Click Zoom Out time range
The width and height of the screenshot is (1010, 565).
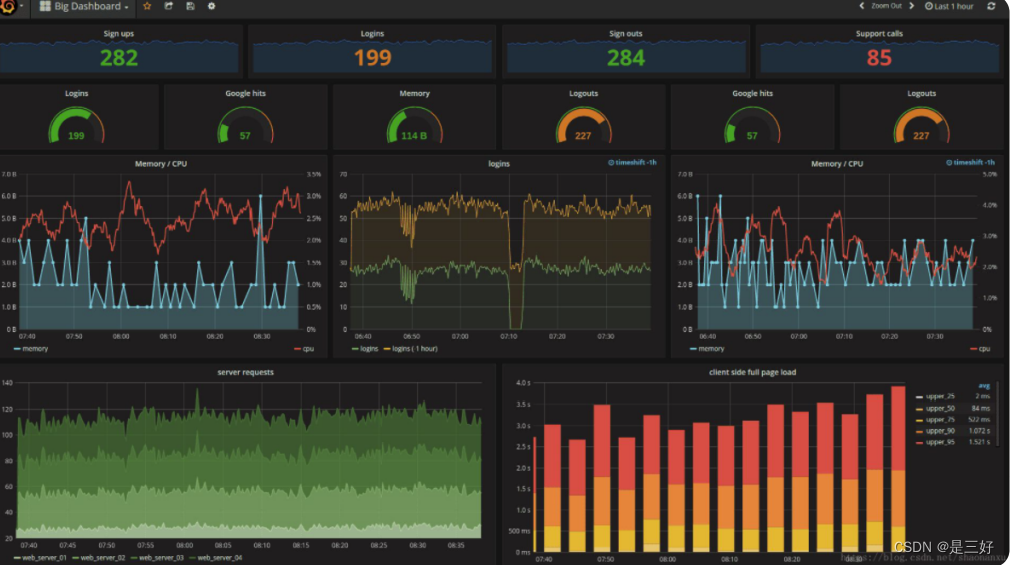click(x=886, y=6)
